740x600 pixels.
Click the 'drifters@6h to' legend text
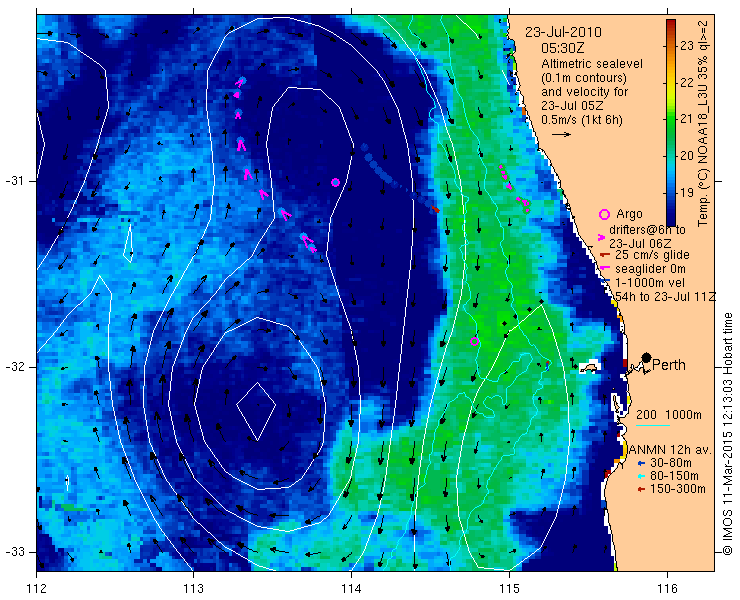(x=648, y=230)
